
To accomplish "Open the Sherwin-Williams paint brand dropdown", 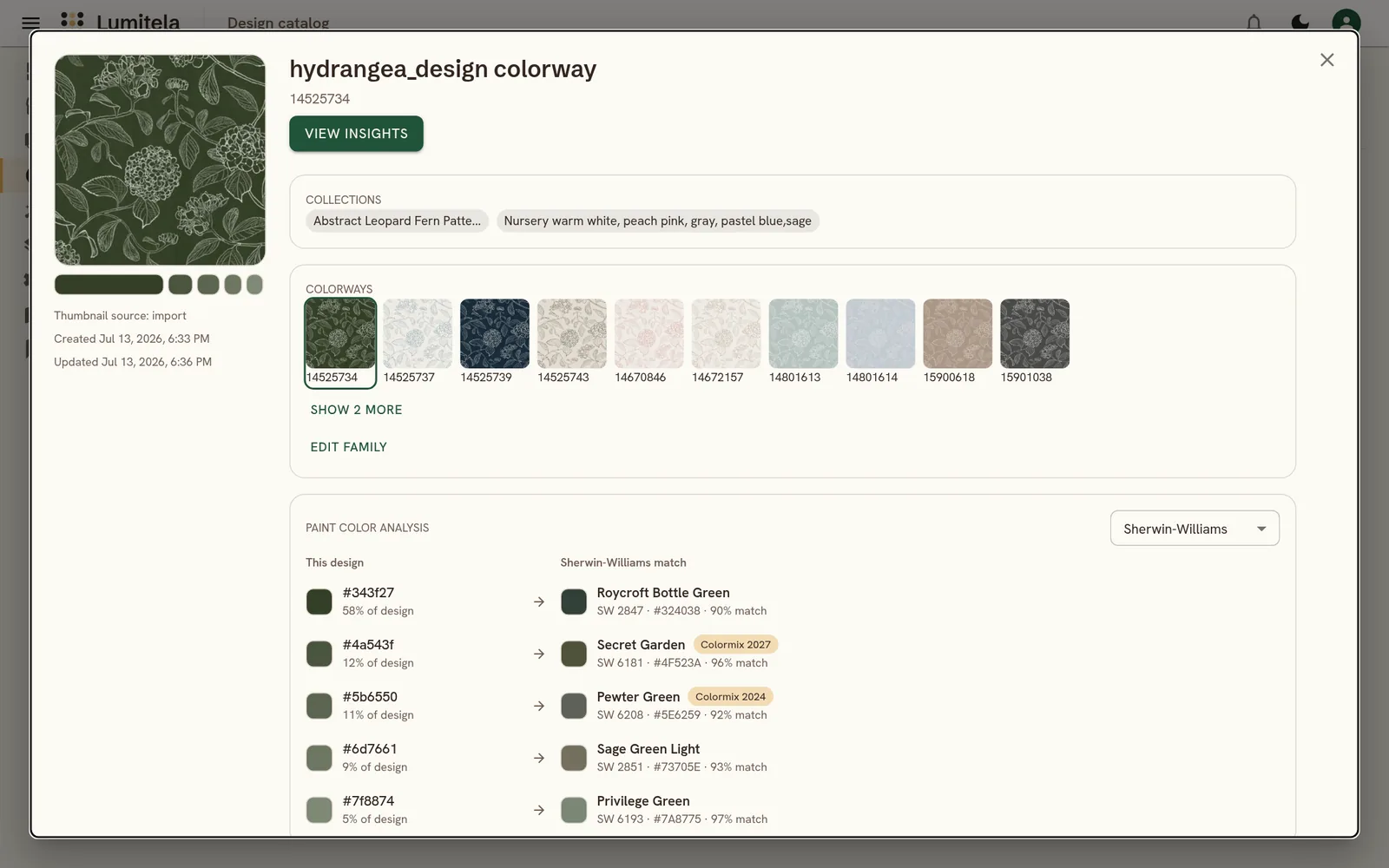I will click(1195, 529).
